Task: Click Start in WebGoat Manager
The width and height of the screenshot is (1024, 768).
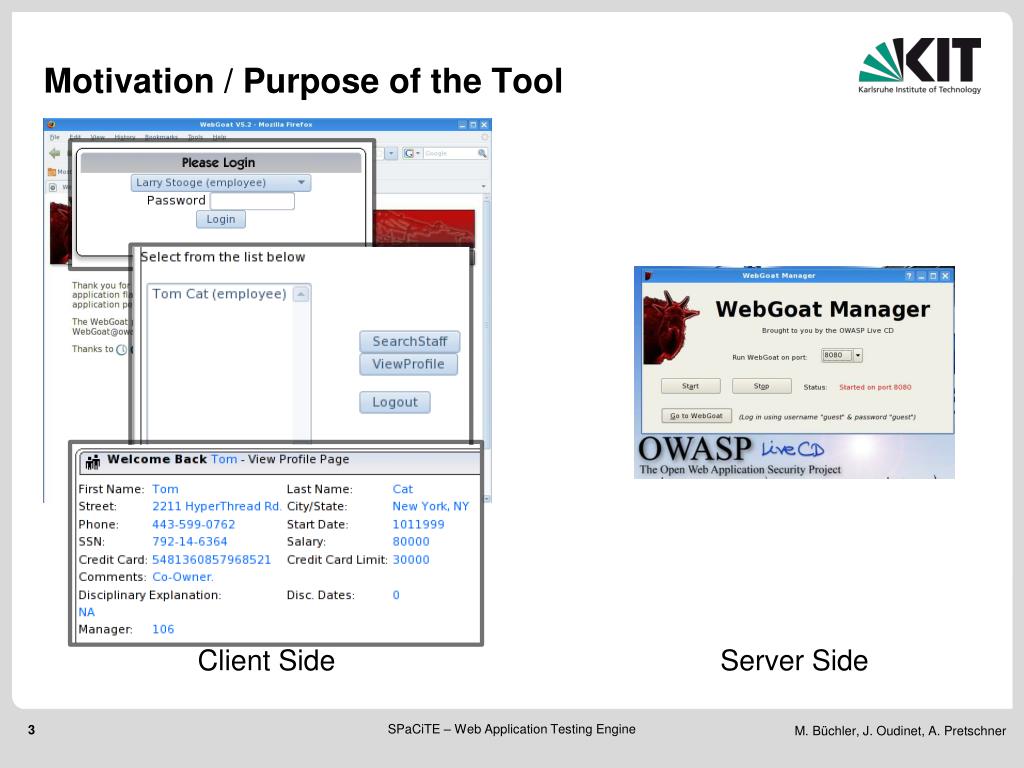Action: pyautogui.click(x=690, y=387)
